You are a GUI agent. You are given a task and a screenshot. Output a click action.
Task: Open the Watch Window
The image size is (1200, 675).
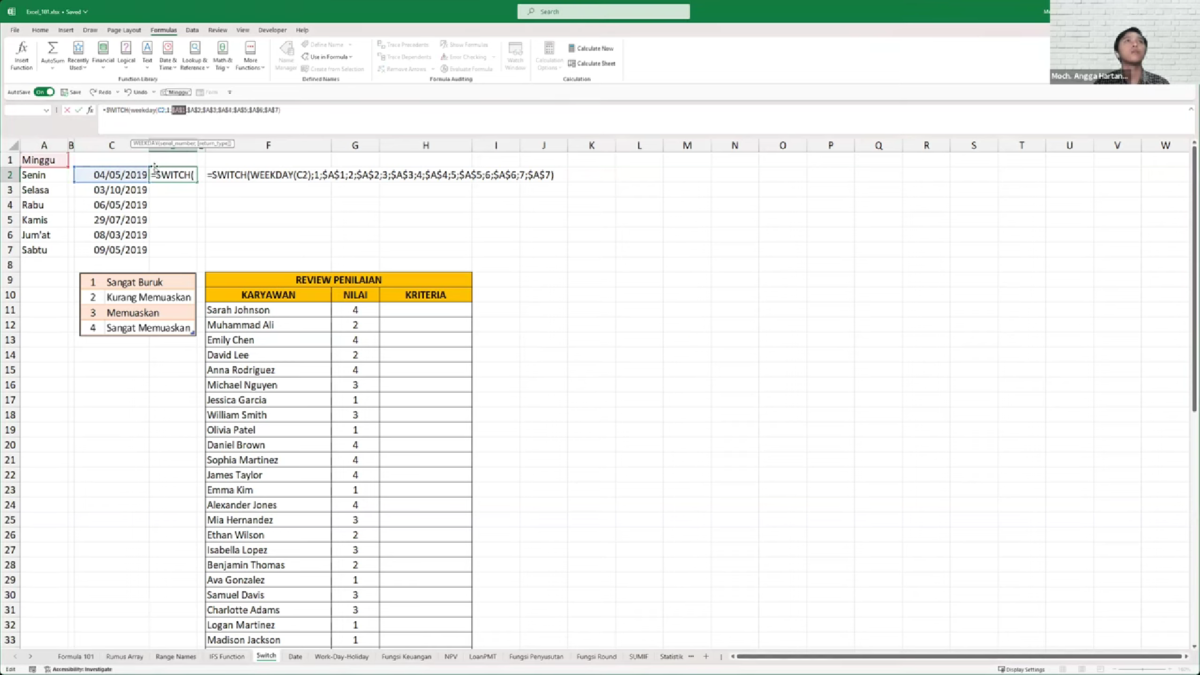coord(515,56)
